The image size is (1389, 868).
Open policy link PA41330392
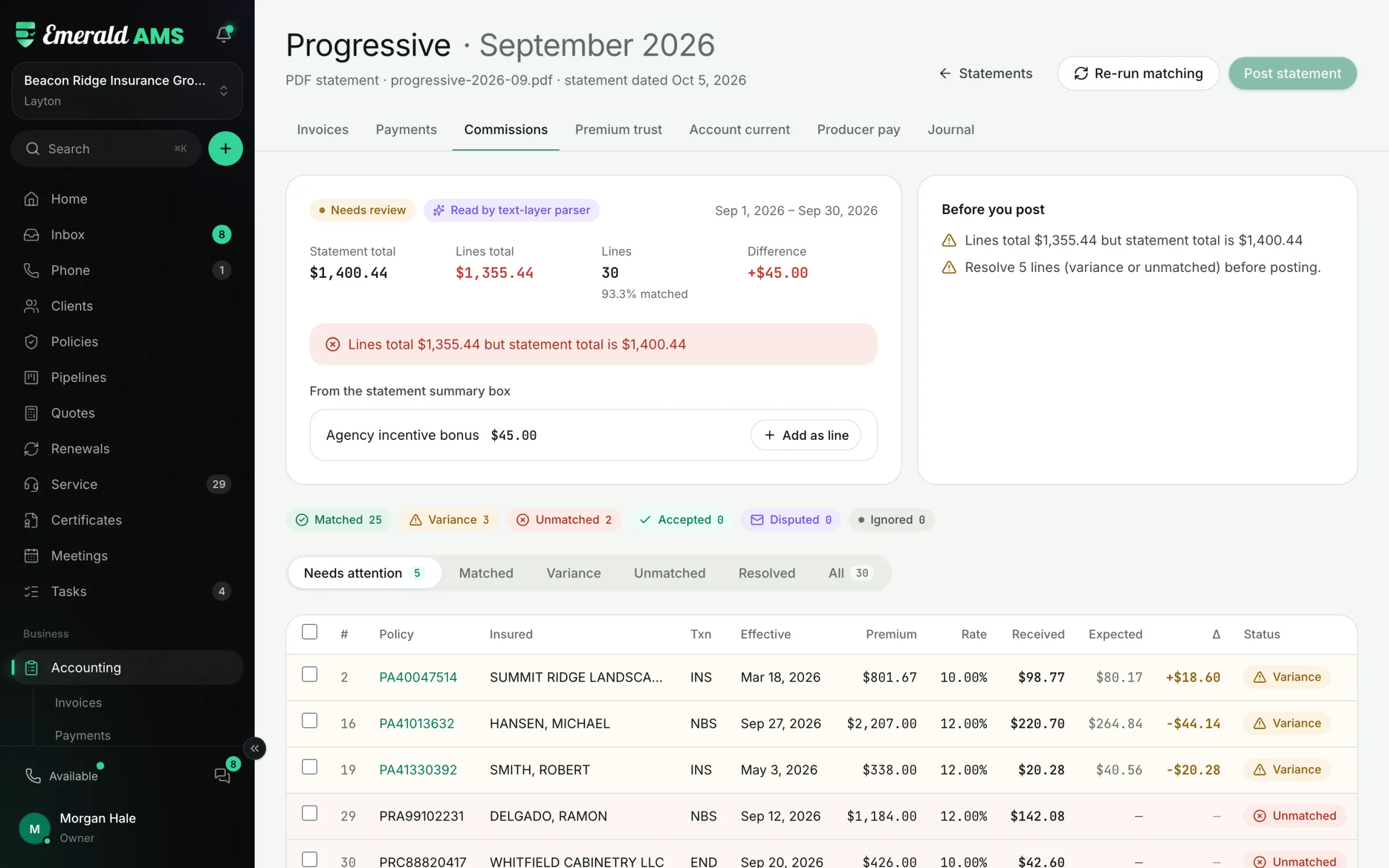[x=418, y=770]
